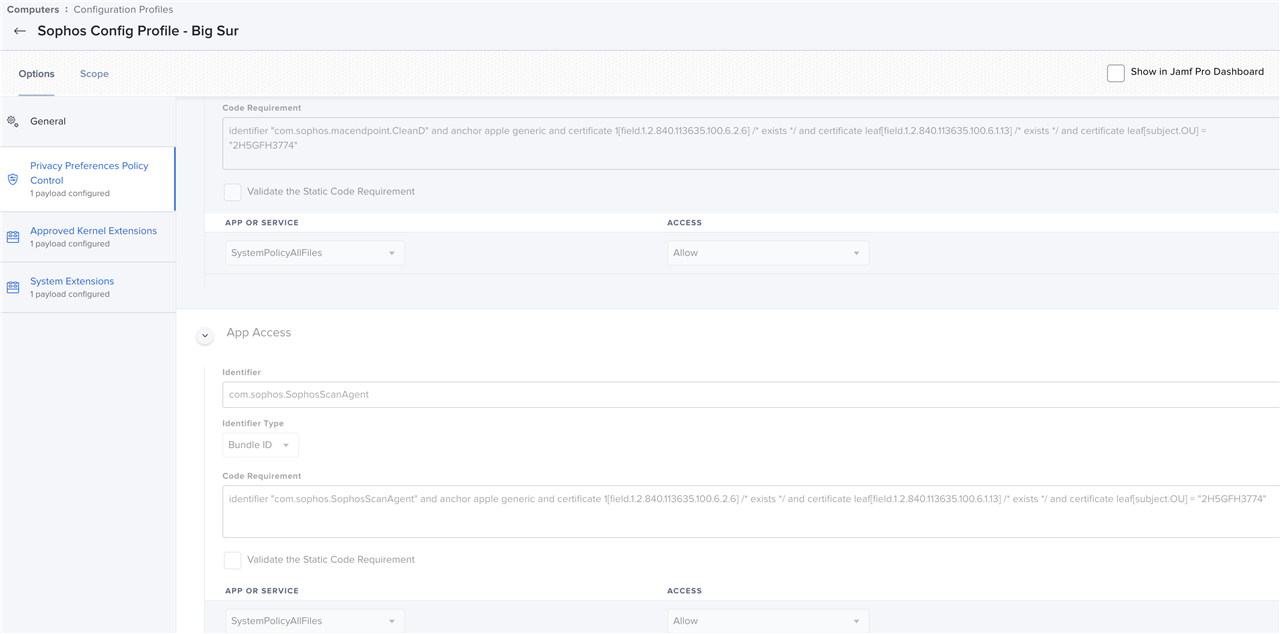Click the com.sophos.SophosScanAgent identifier field
This screenshot has height=634, width=1280.
click(751, 394)
